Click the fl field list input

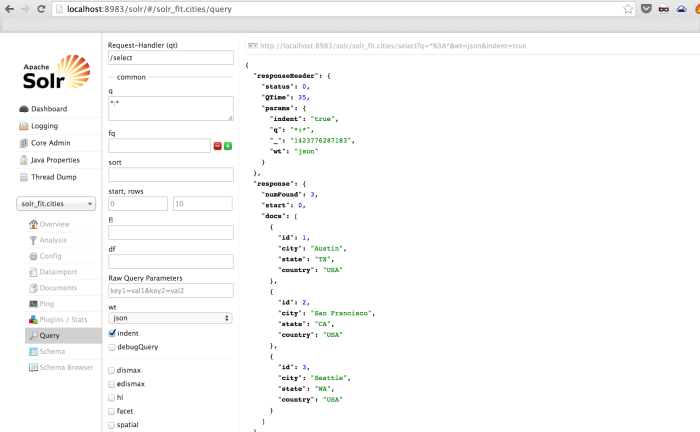[171, 233]
